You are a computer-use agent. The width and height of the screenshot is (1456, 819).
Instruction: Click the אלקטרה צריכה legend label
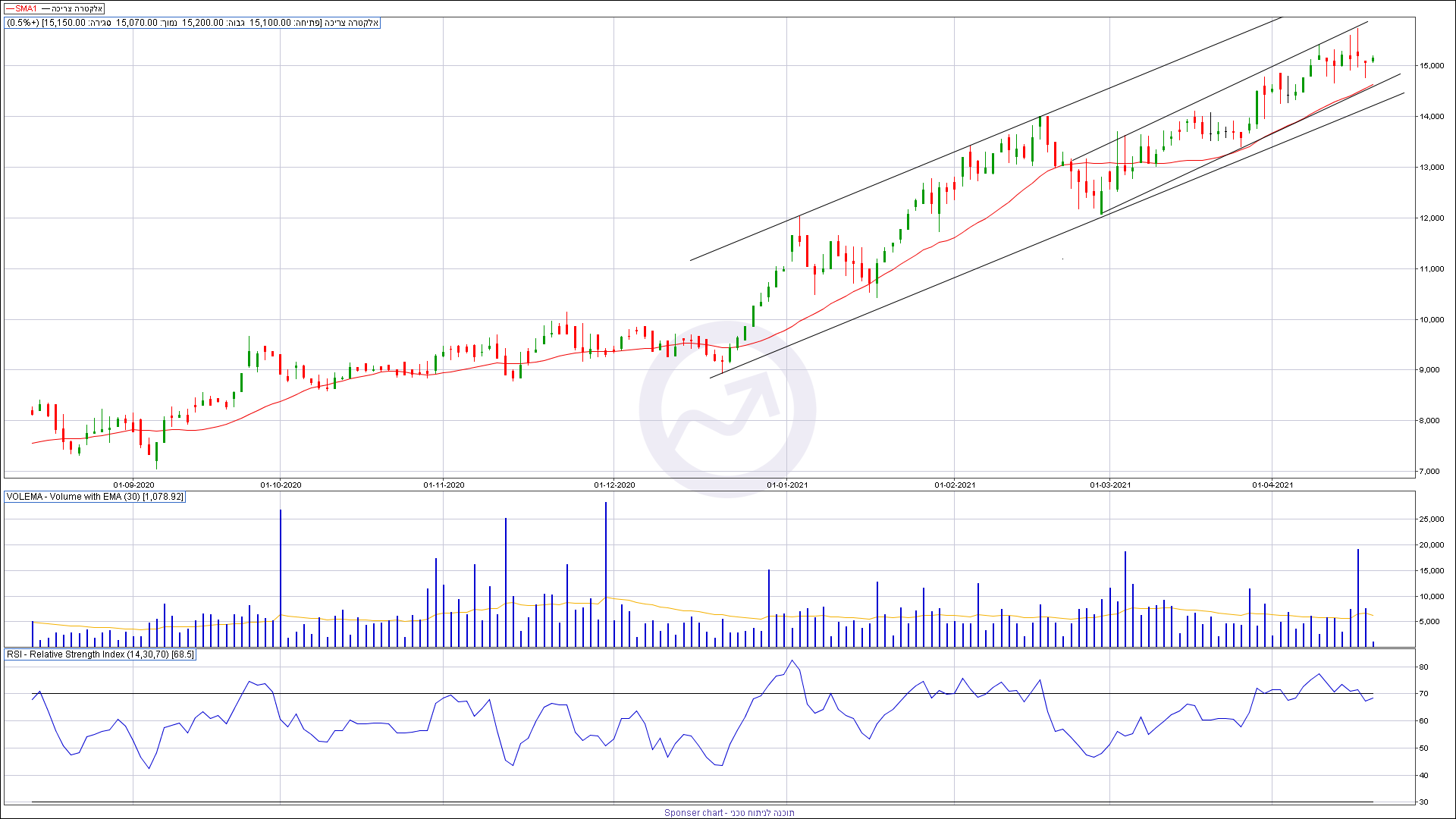[76, 8]
